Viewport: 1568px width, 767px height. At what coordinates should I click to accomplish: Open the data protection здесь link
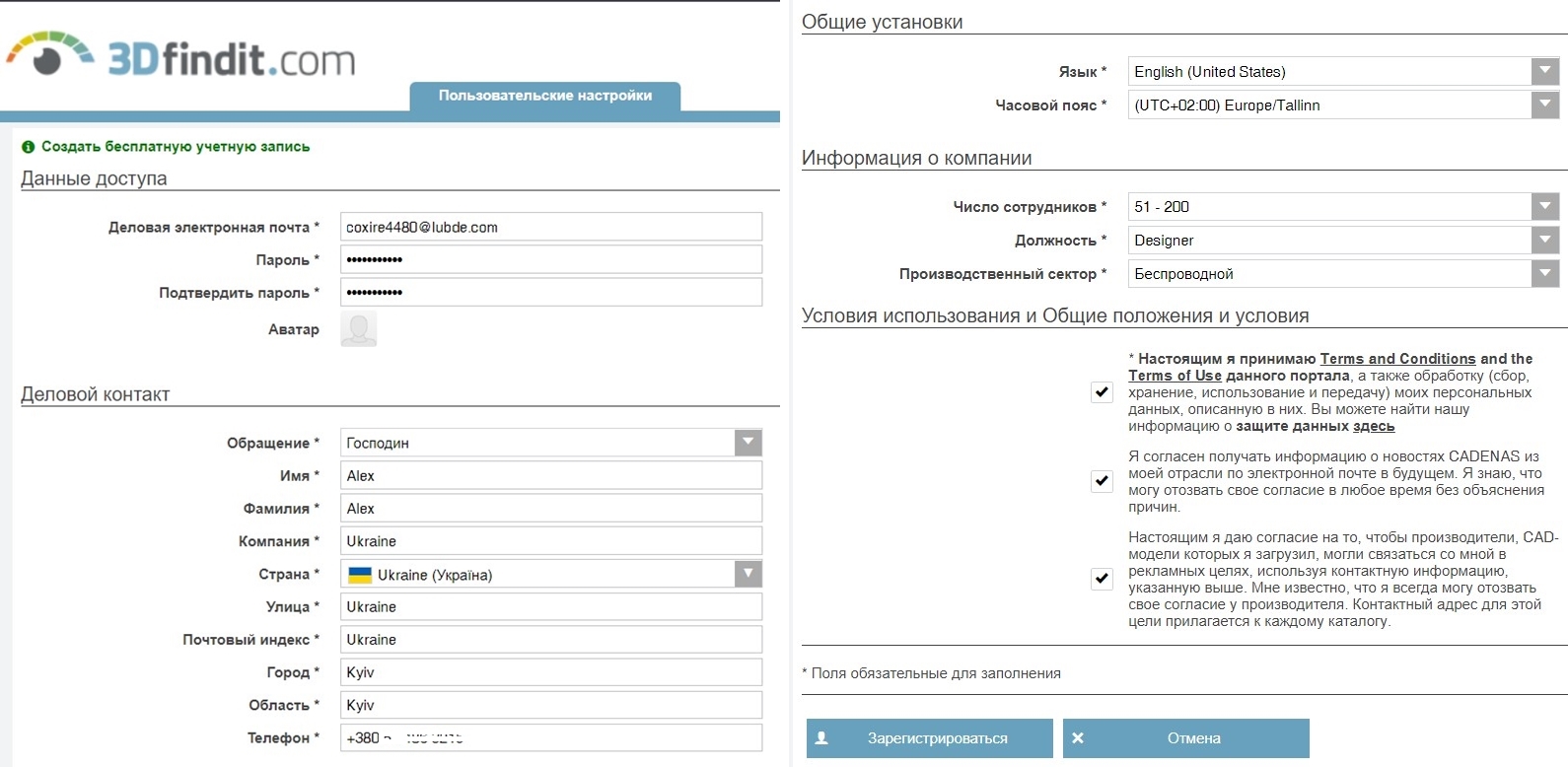(1373, 426)
